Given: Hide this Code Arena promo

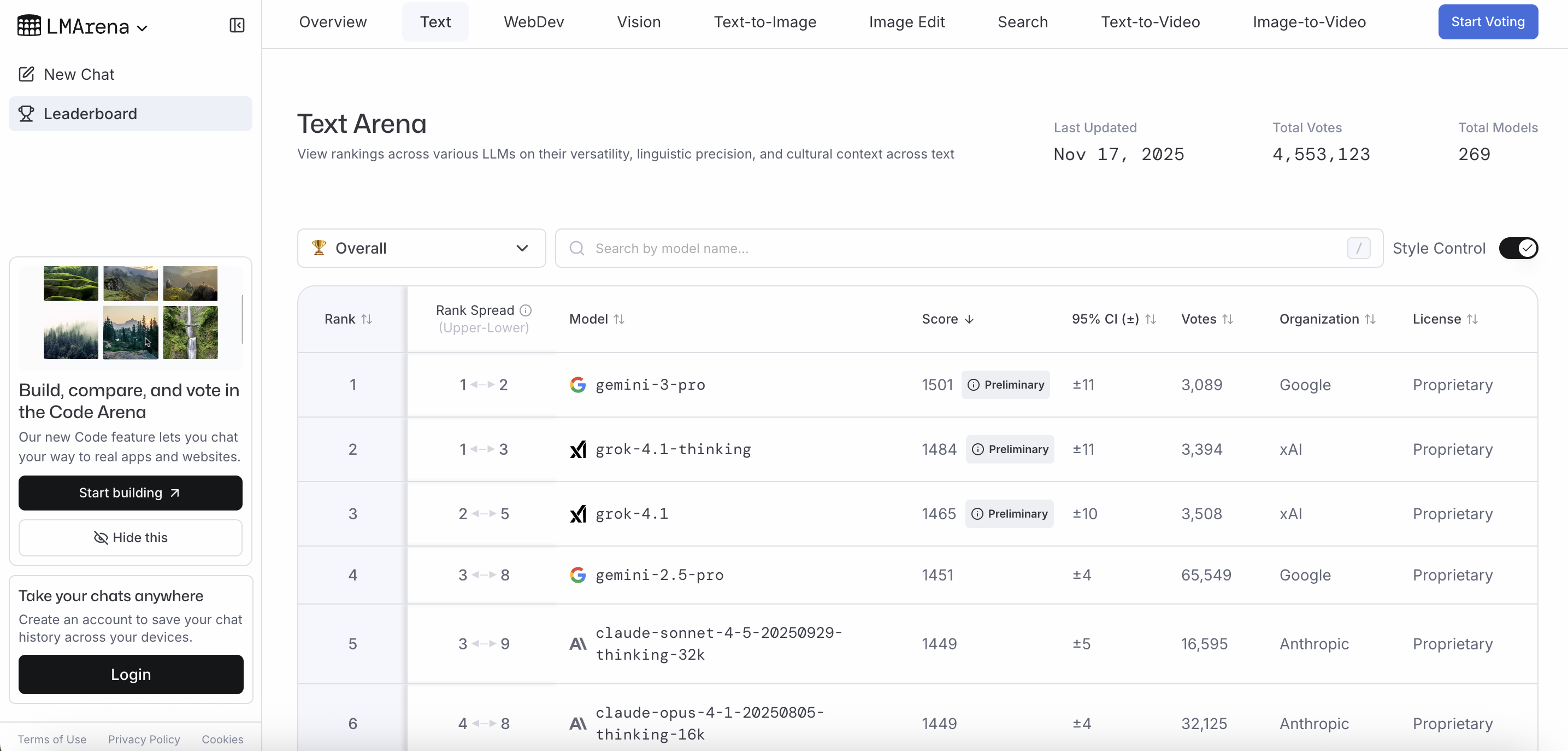Looking at the screenshot, I should (x=130, y=537).
